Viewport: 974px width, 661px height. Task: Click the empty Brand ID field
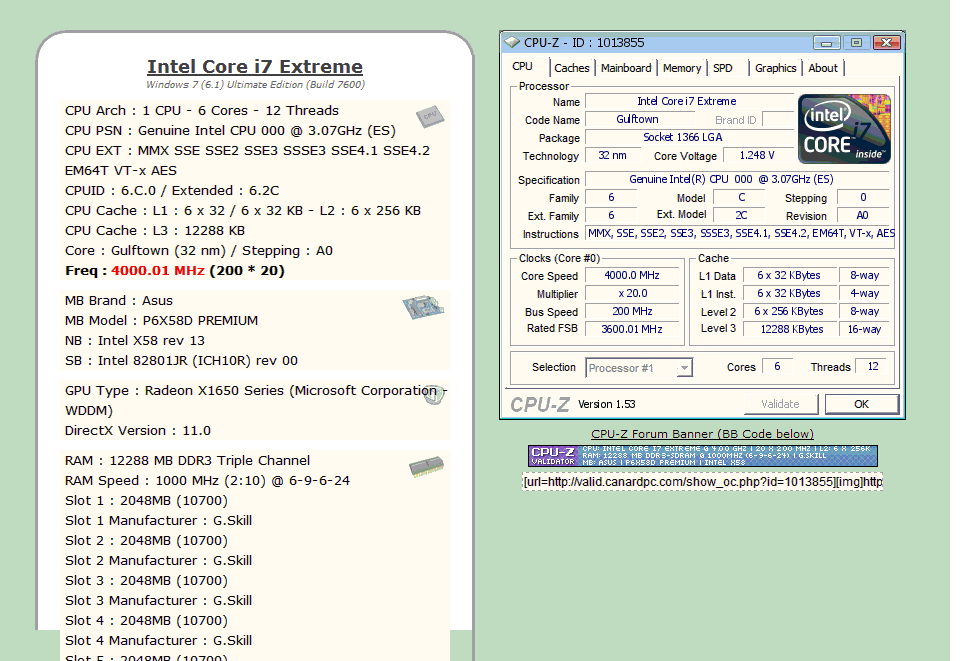pyautogui.click(x=778, y=119)
